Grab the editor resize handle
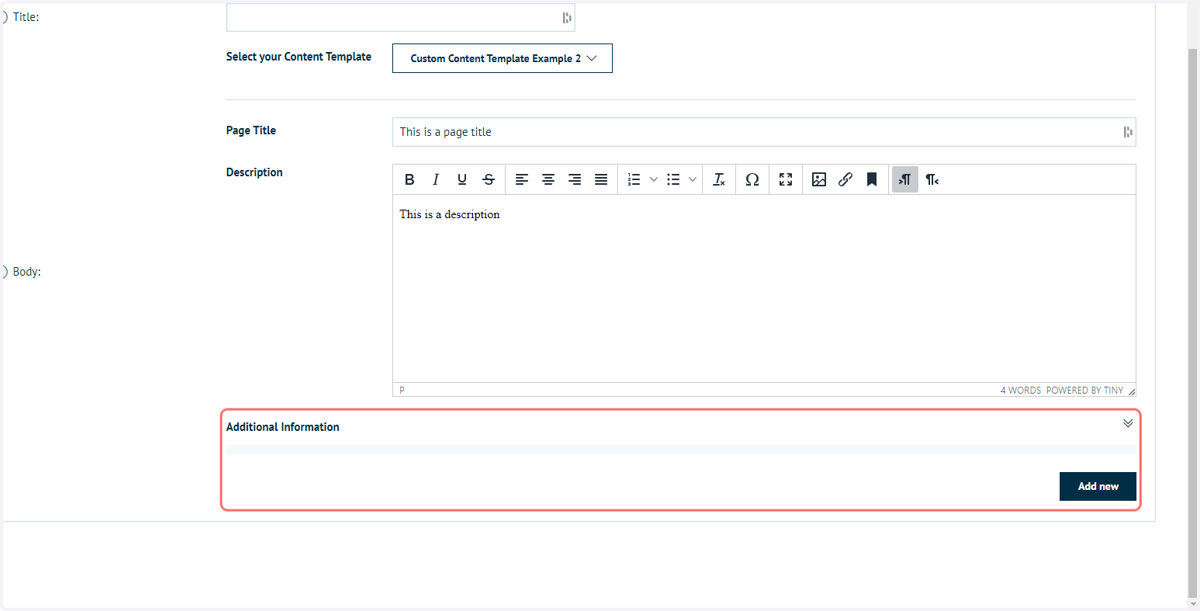 1131,391
